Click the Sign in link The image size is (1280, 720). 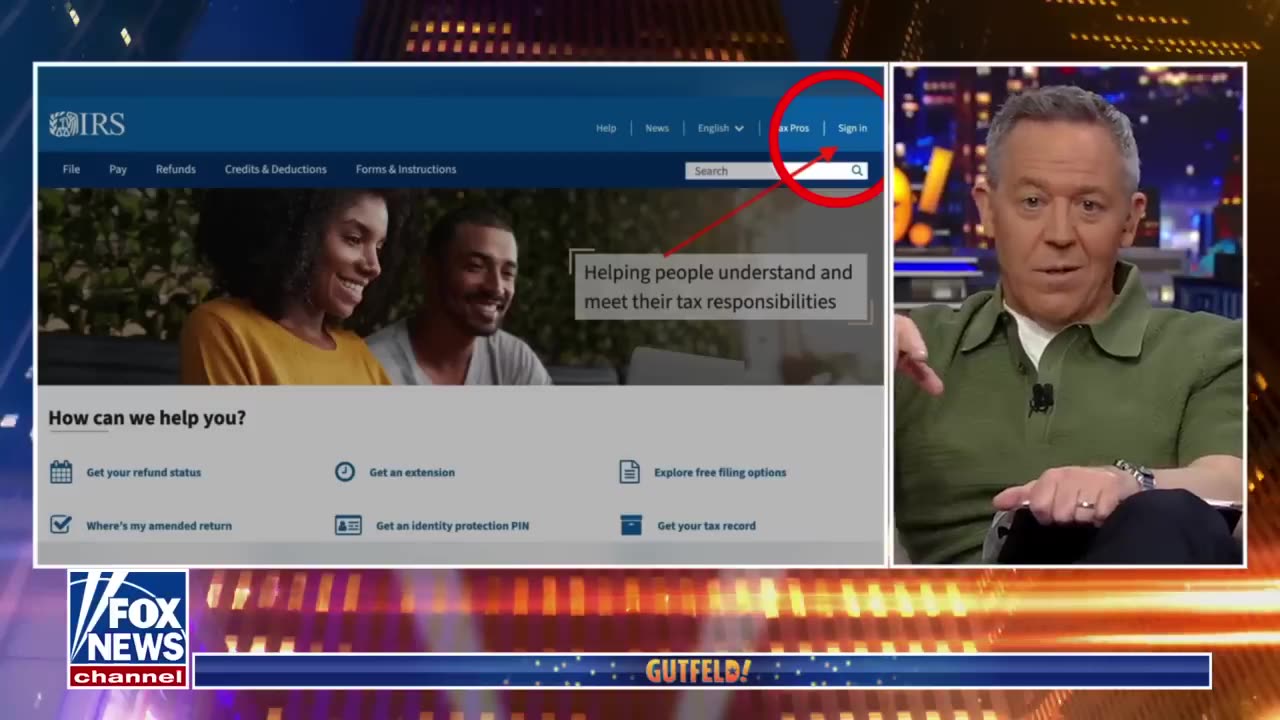click(x=852, y=128)
